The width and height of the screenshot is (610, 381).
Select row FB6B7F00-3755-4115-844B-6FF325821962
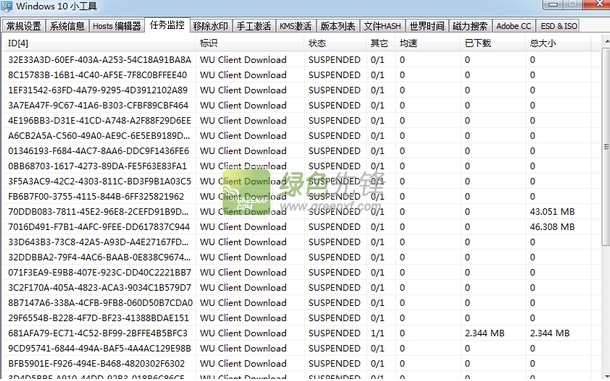point(302,196)
